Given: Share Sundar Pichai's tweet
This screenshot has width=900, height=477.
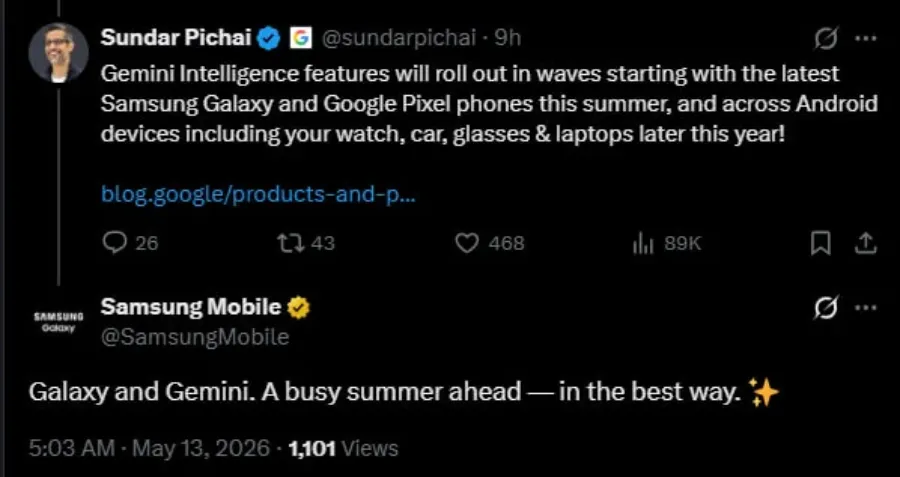Looking at the screenshot, I should click(864, 243).
